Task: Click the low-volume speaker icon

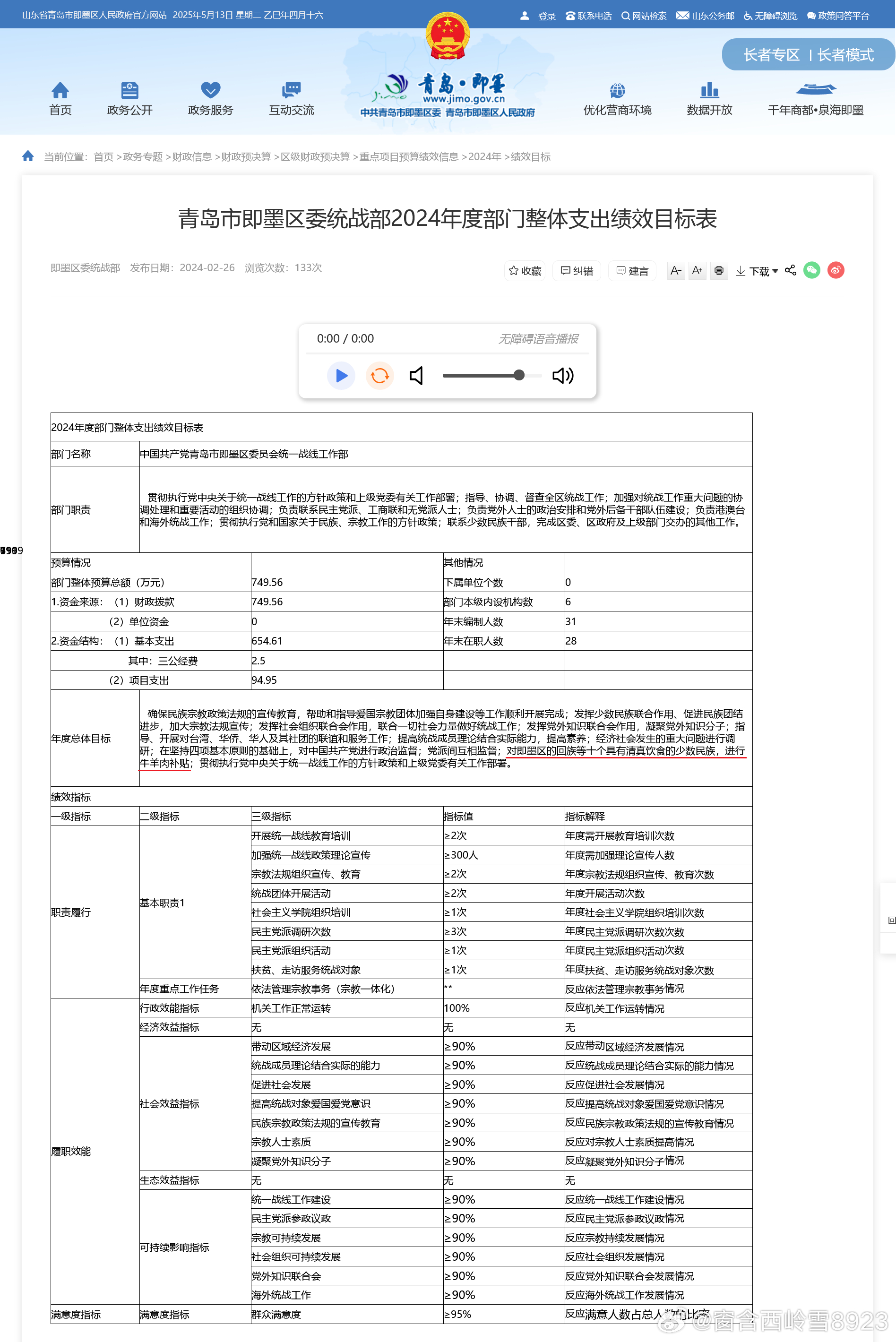Action: coord(416,375)
